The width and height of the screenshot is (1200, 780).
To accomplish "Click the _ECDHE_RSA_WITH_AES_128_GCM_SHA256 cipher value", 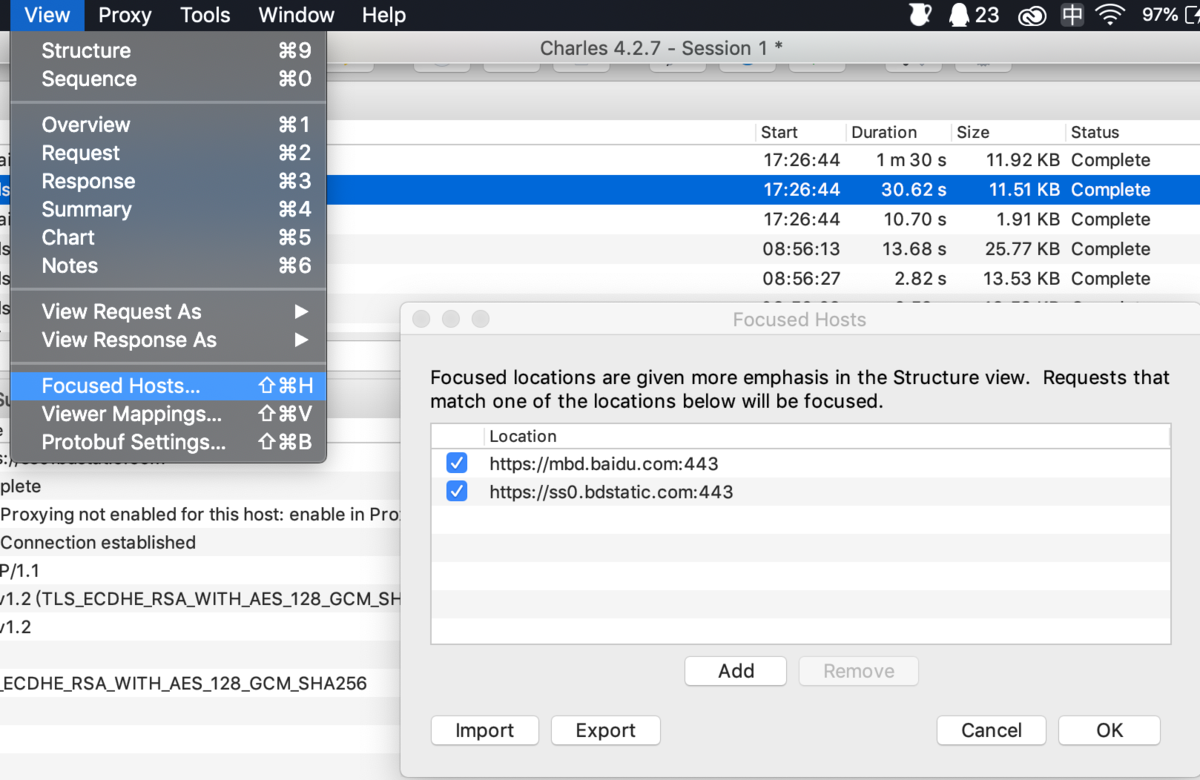I will pos(184,684).
